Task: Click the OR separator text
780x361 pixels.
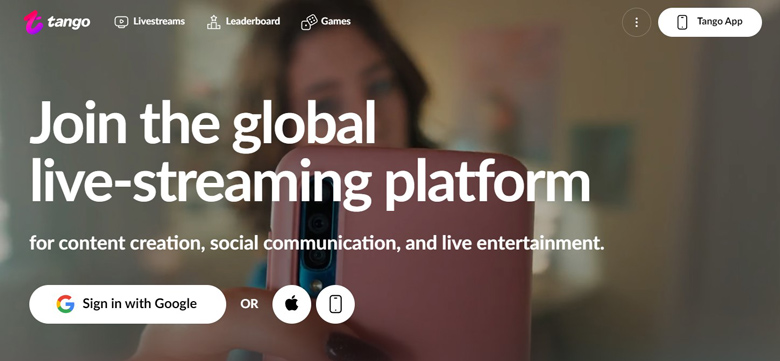Action: click(249, 304)
